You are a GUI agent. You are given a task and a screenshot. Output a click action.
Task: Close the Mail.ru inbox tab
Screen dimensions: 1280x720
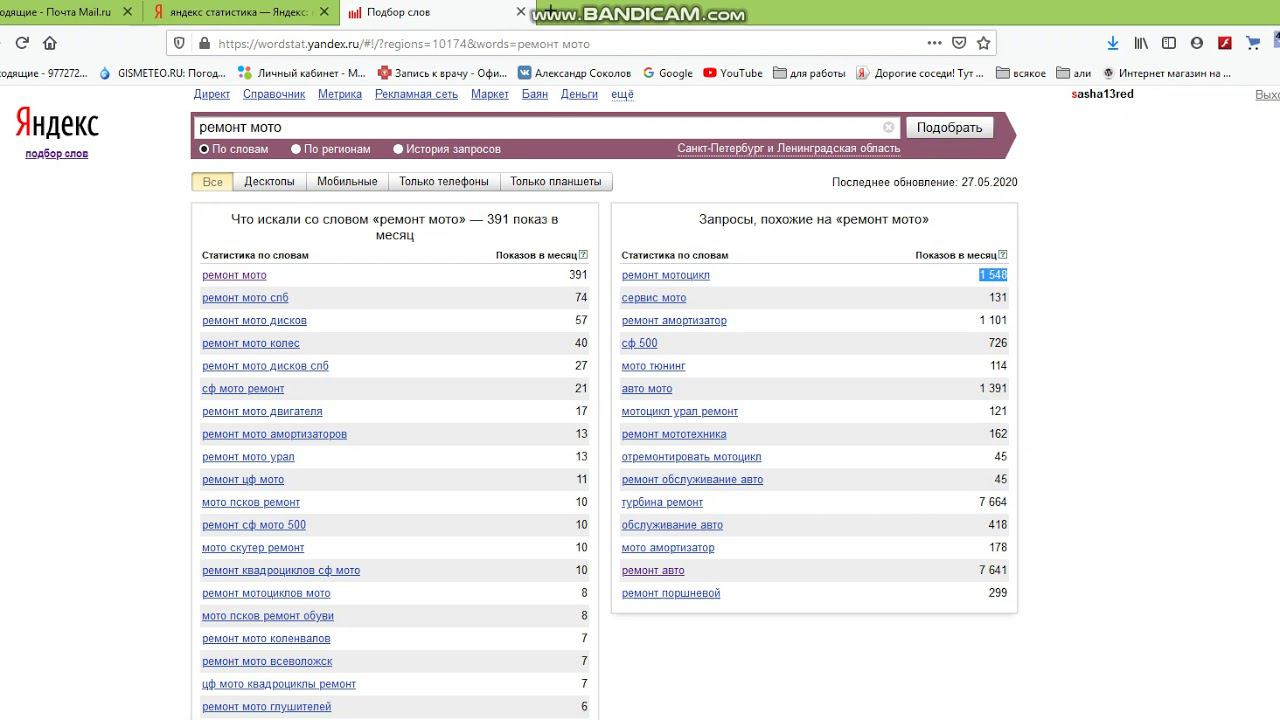click(127, 12)
